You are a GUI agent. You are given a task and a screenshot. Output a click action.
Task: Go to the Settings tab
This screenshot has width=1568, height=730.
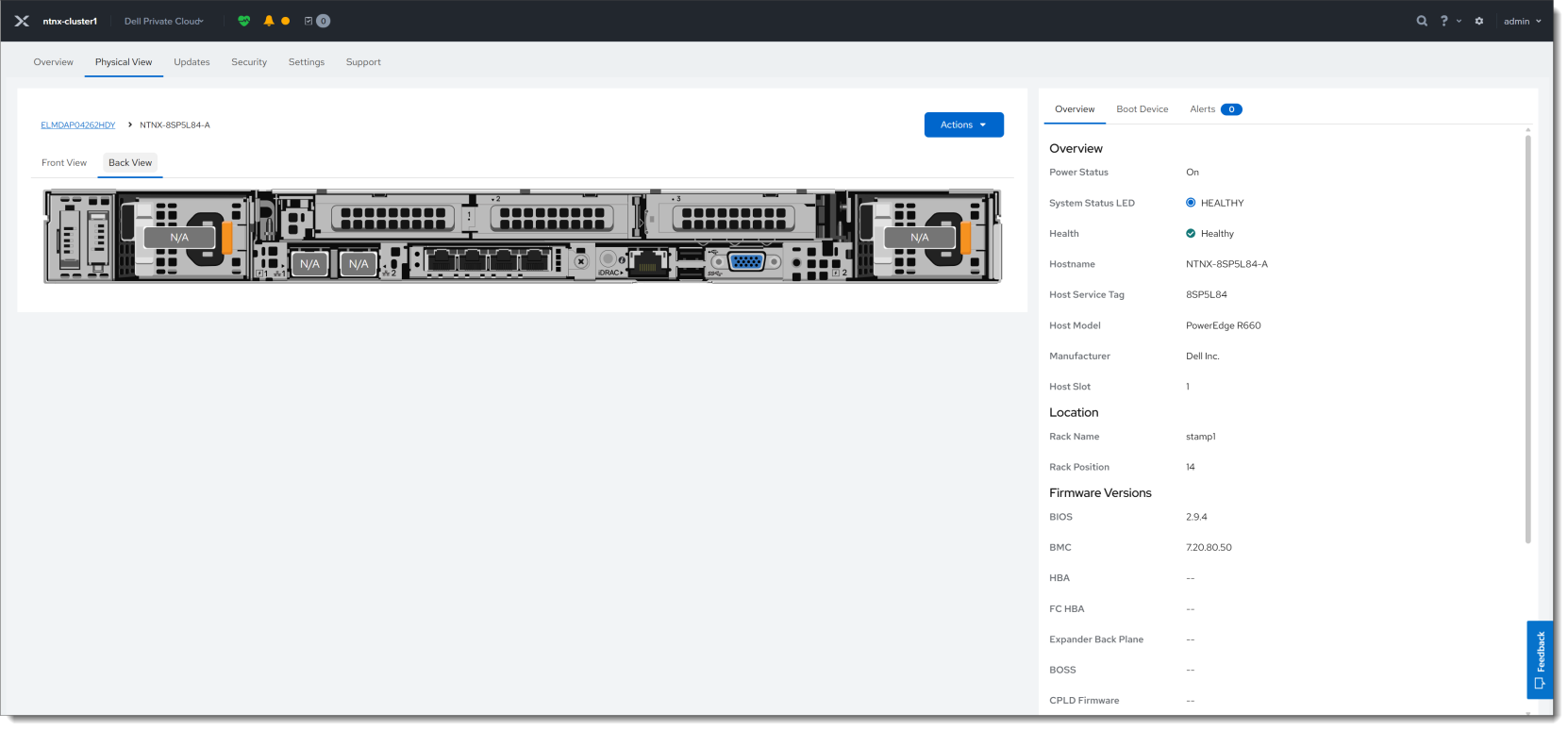[307, 62]
